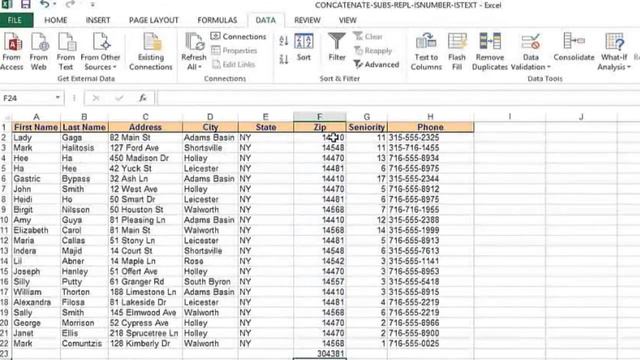Clear the current filter

point(368,37)
